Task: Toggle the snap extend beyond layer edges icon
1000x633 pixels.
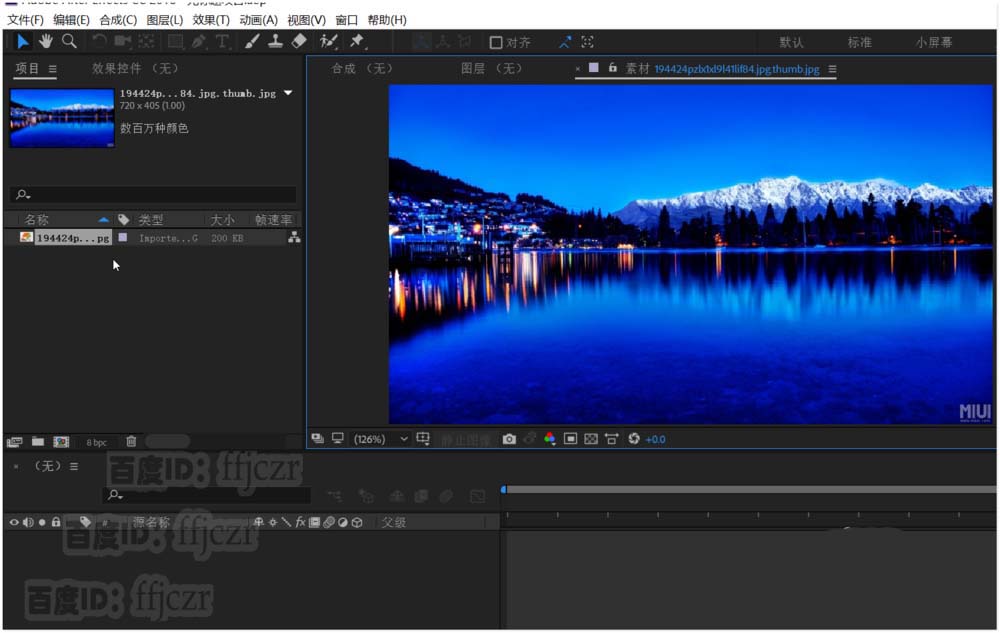Action: [x=587, y=42]
